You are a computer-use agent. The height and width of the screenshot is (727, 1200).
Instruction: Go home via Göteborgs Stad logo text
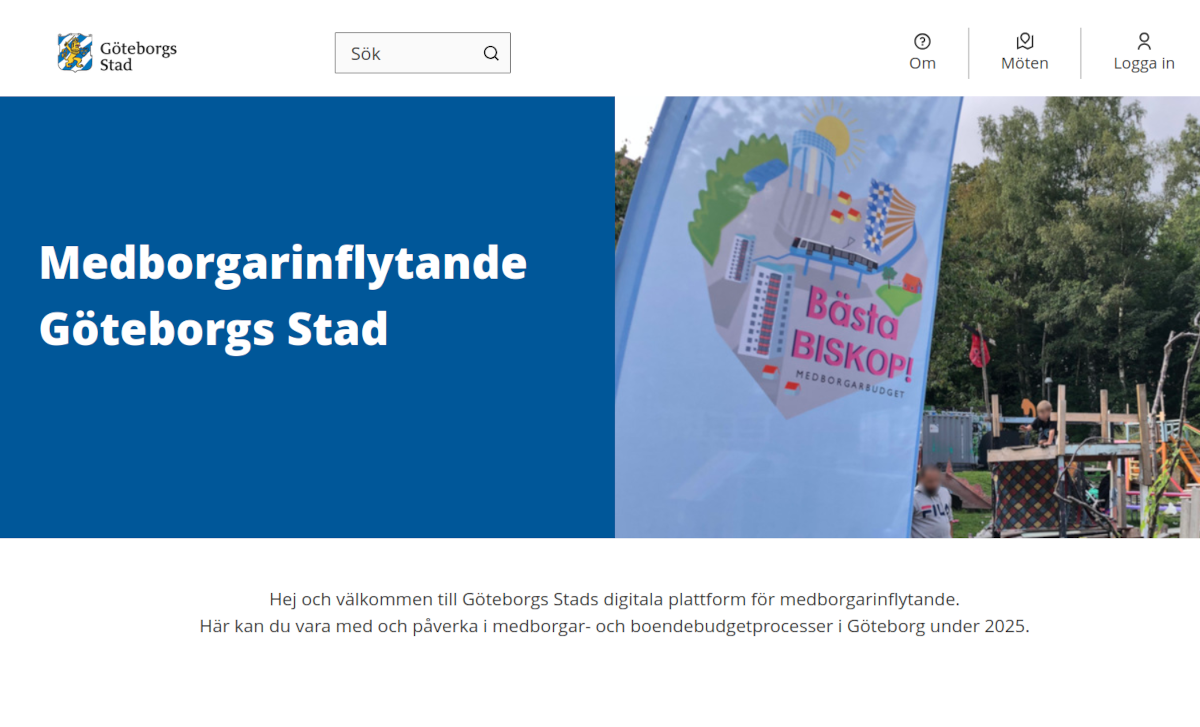tap(138, 54)
